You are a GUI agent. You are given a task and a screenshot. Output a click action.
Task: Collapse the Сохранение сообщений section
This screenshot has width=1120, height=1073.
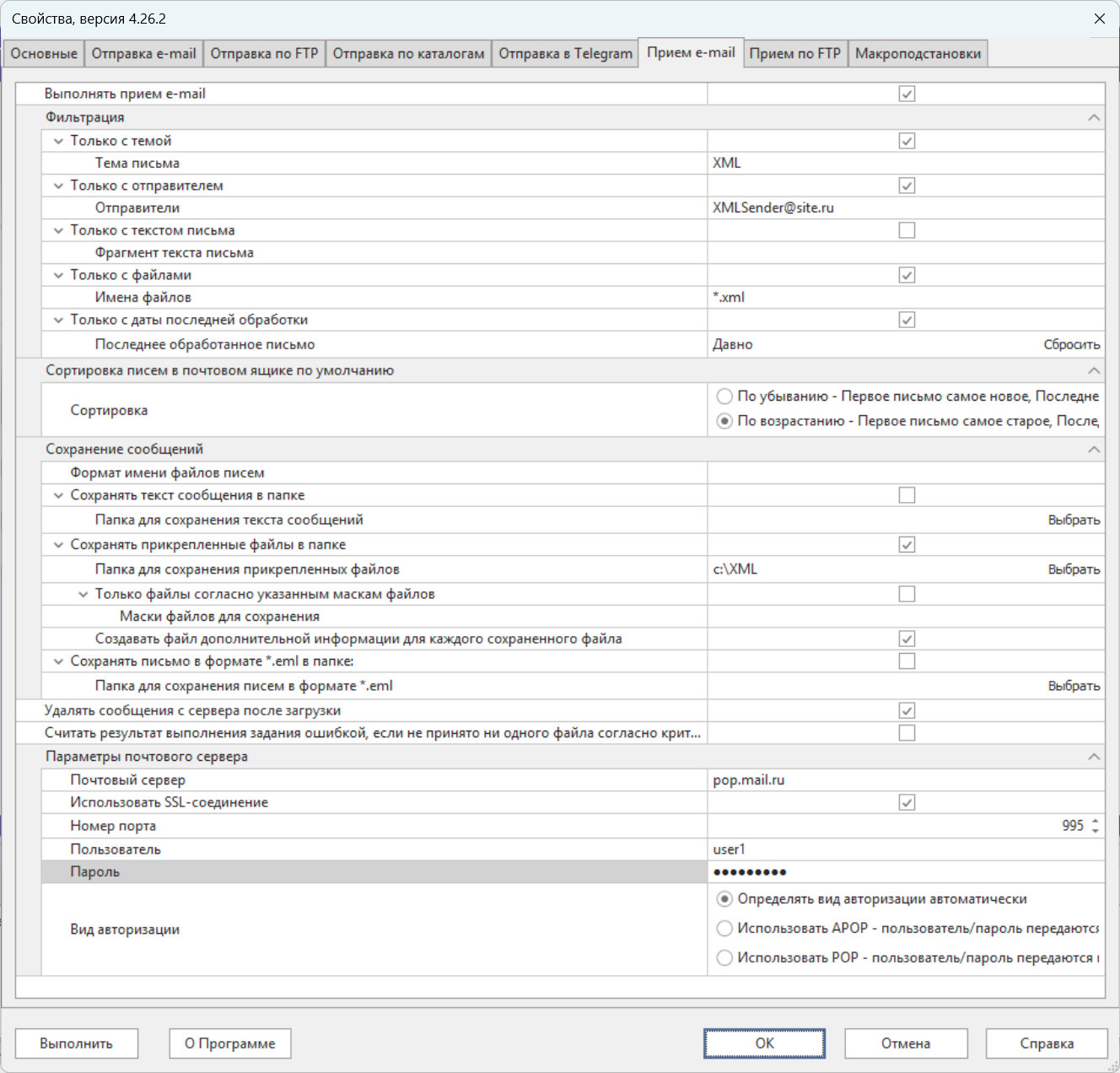(x=1094, y=450)
